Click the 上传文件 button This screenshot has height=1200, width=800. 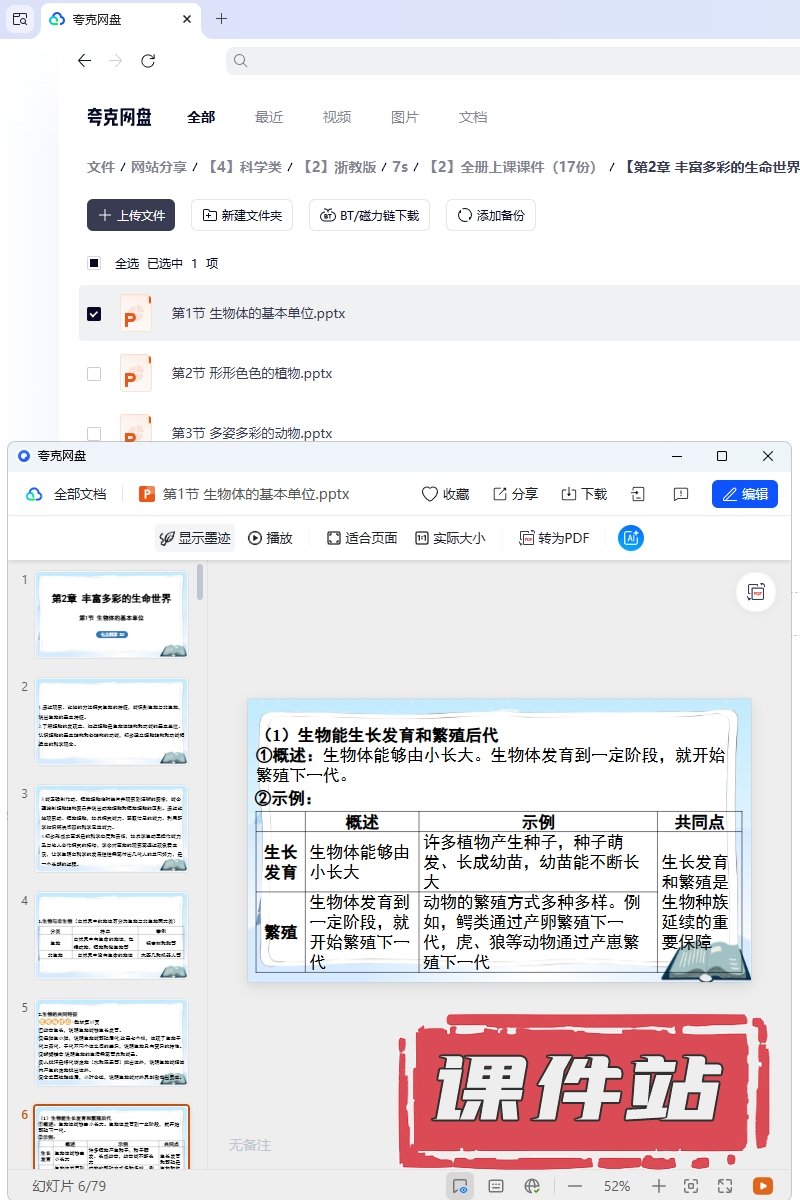coord(131,215)
